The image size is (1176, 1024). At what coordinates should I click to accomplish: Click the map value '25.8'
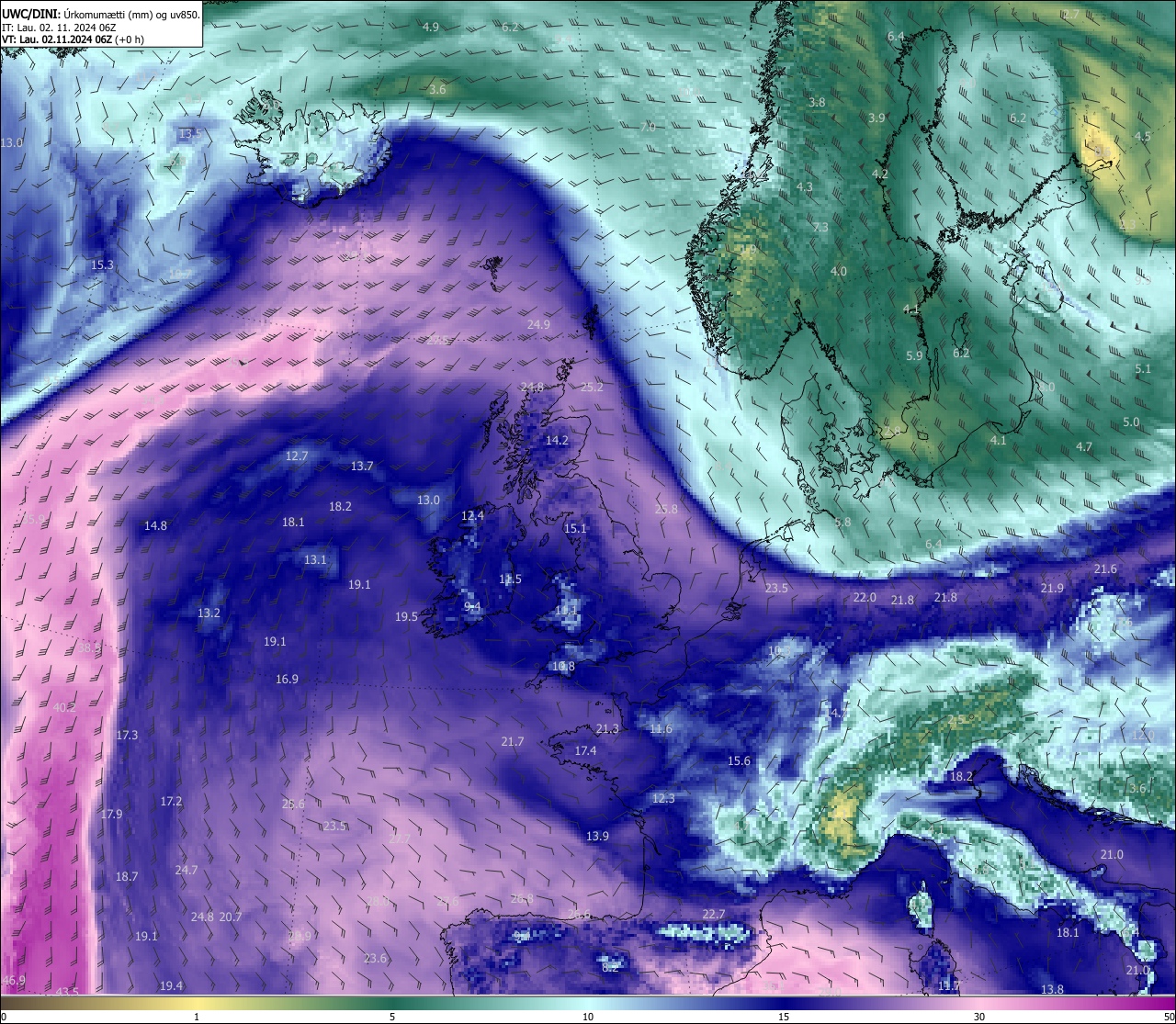(666, 510)
